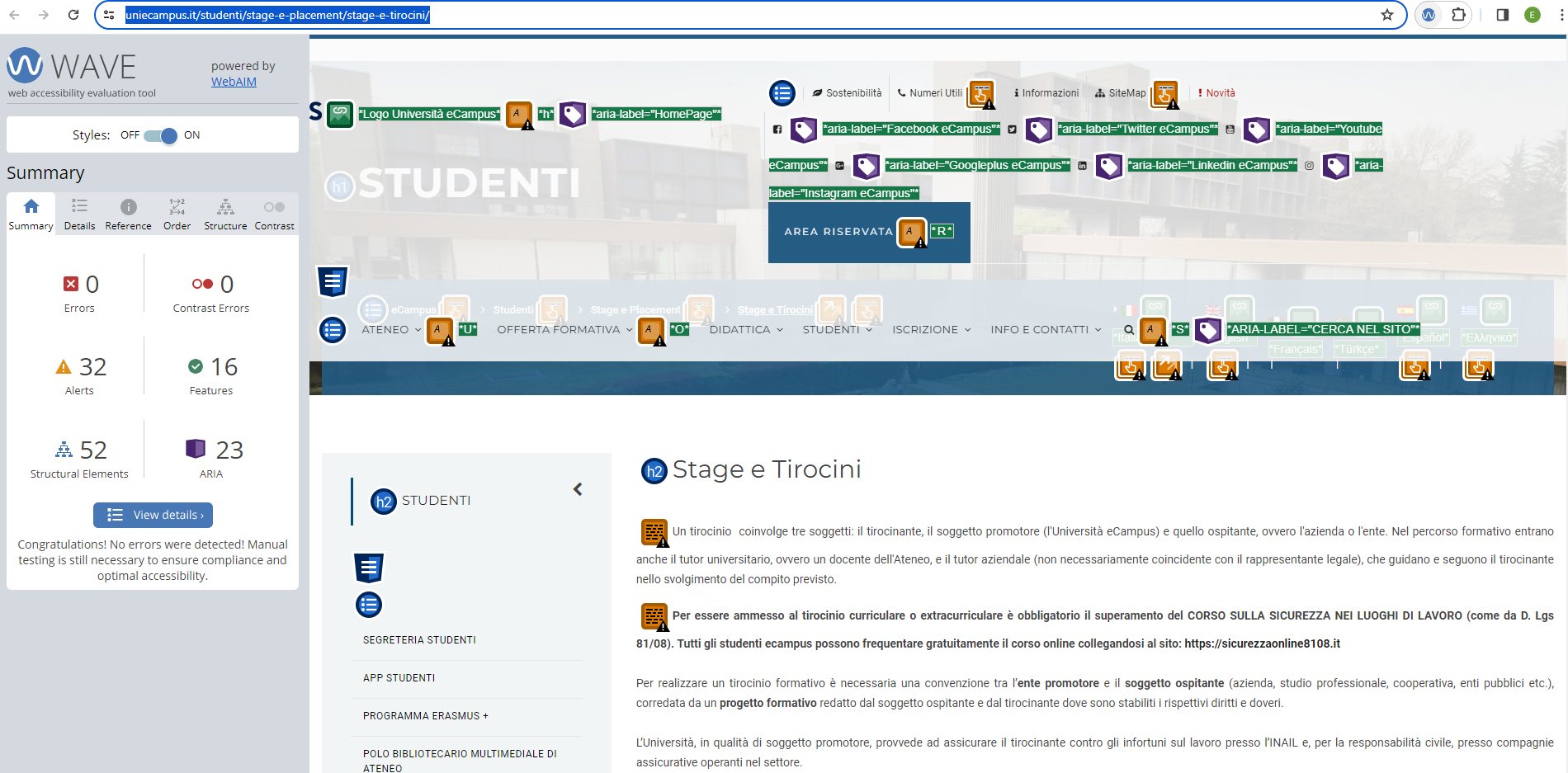Image resolution: width=1568 pixels, height=773 pixels.
Task: Open the Informazioni link
Action: click(x=1046, y=93)
